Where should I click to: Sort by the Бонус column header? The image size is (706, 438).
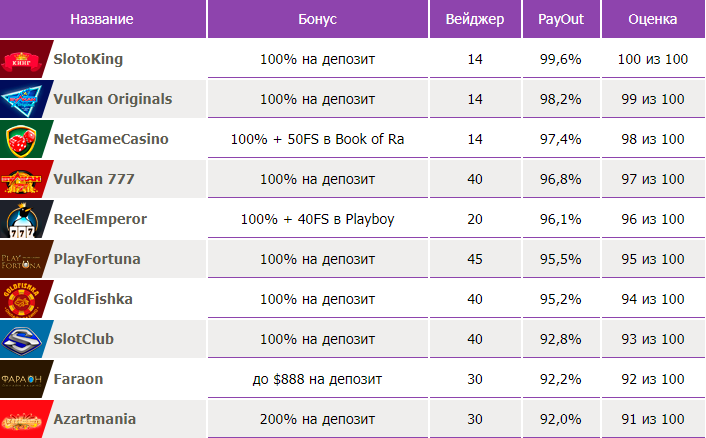pos(317,19)
